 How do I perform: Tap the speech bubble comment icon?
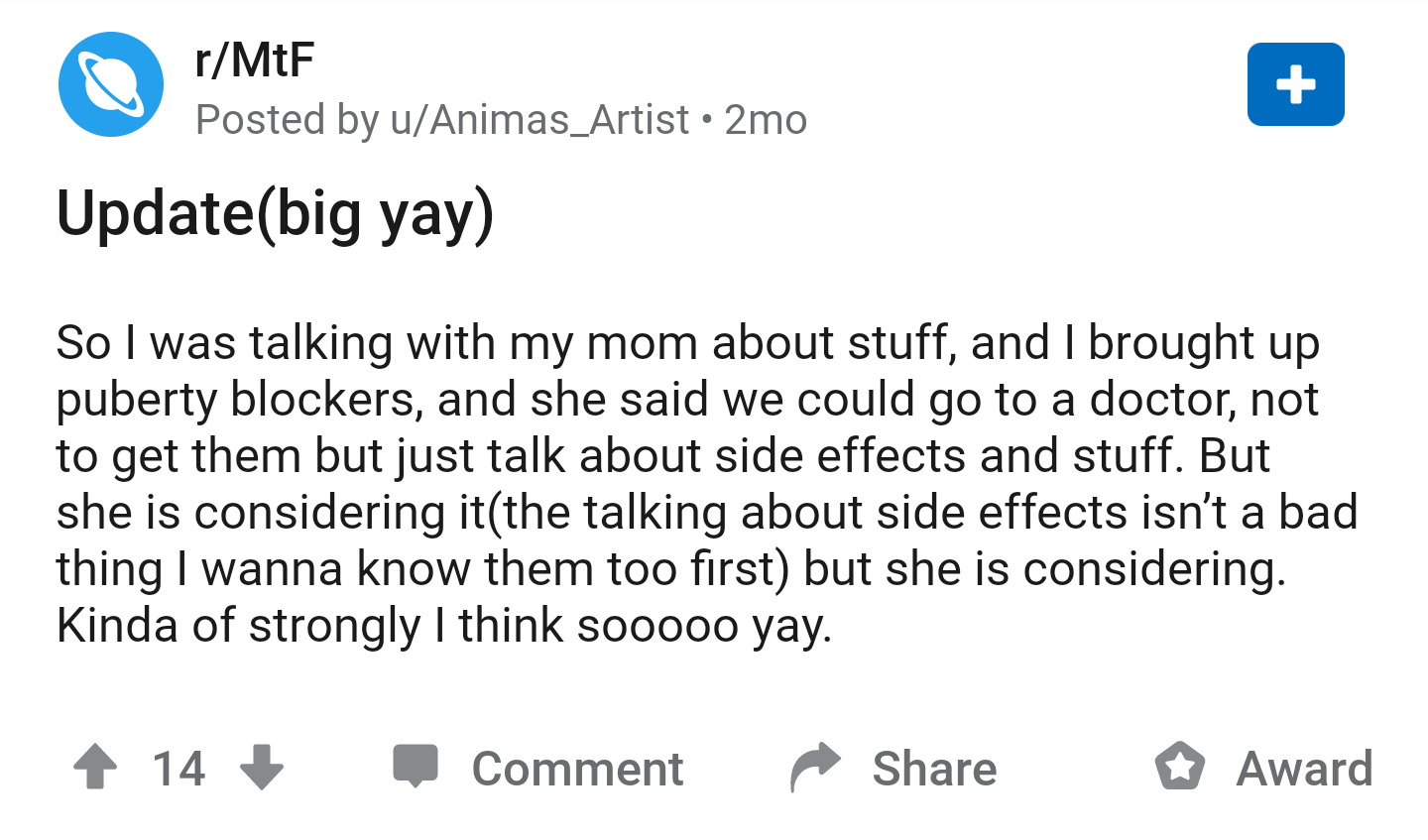[415, 766]
